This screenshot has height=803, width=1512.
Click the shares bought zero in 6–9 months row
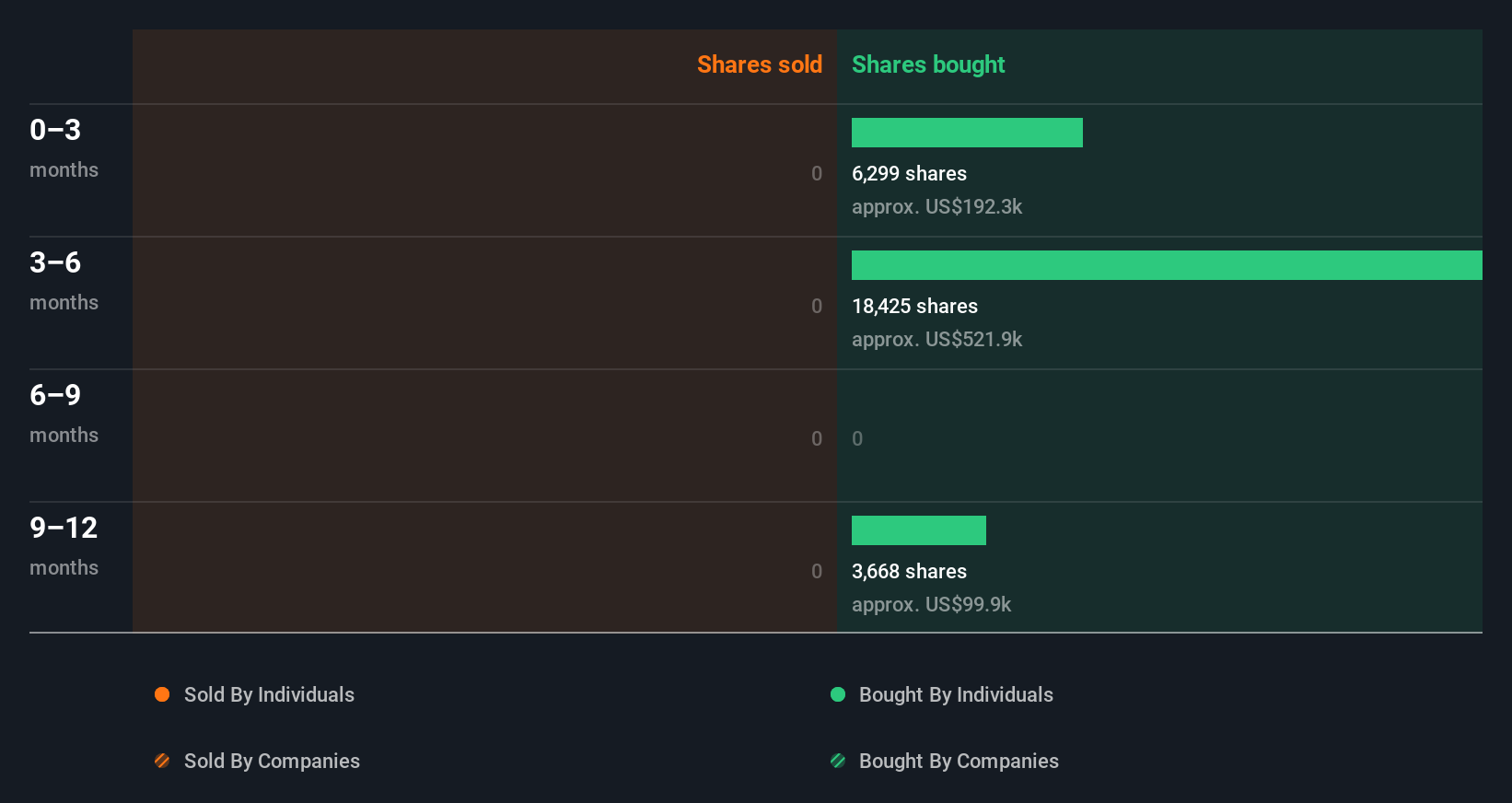point(857,438)
